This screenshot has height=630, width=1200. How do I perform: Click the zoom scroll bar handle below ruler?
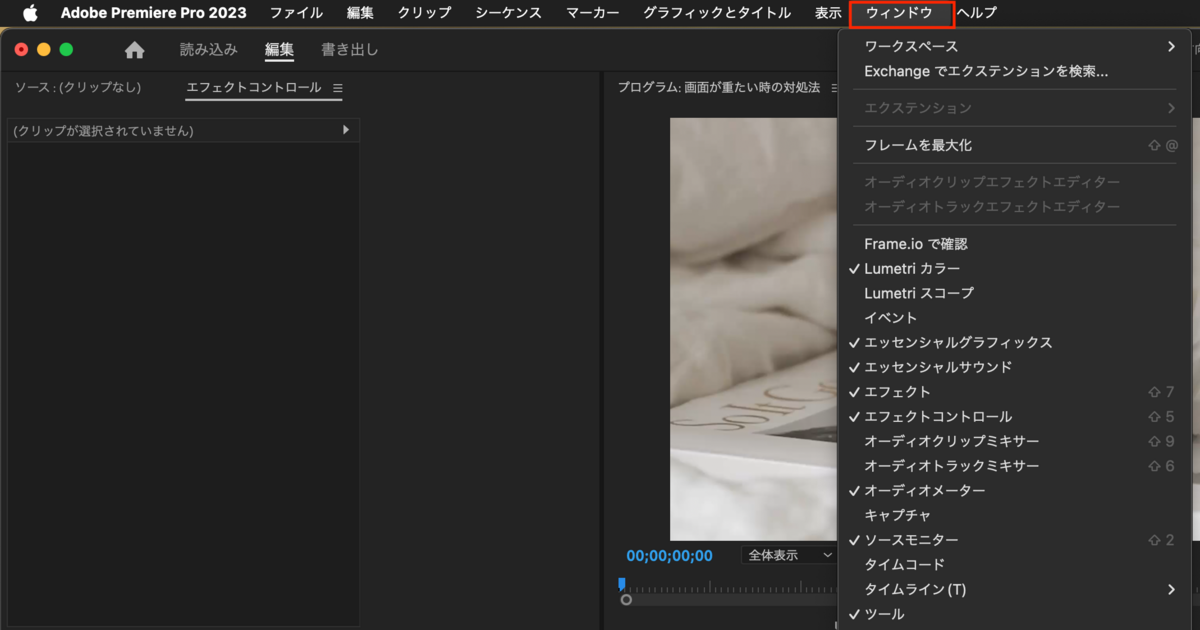[x=626, y=600]
